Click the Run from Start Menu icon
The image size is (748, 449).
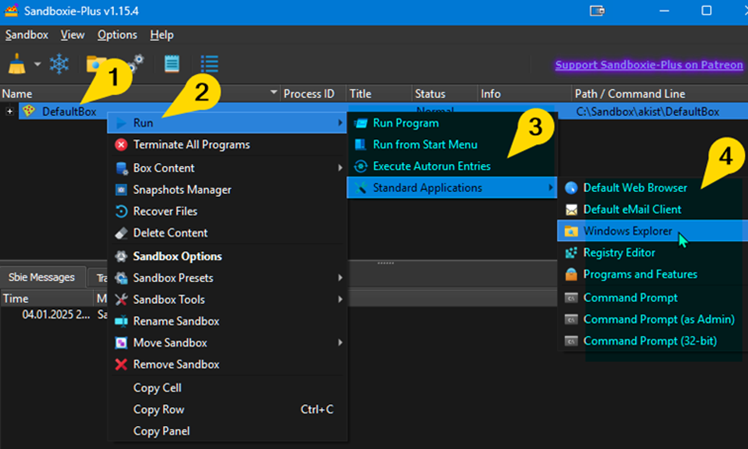point(361,145)
